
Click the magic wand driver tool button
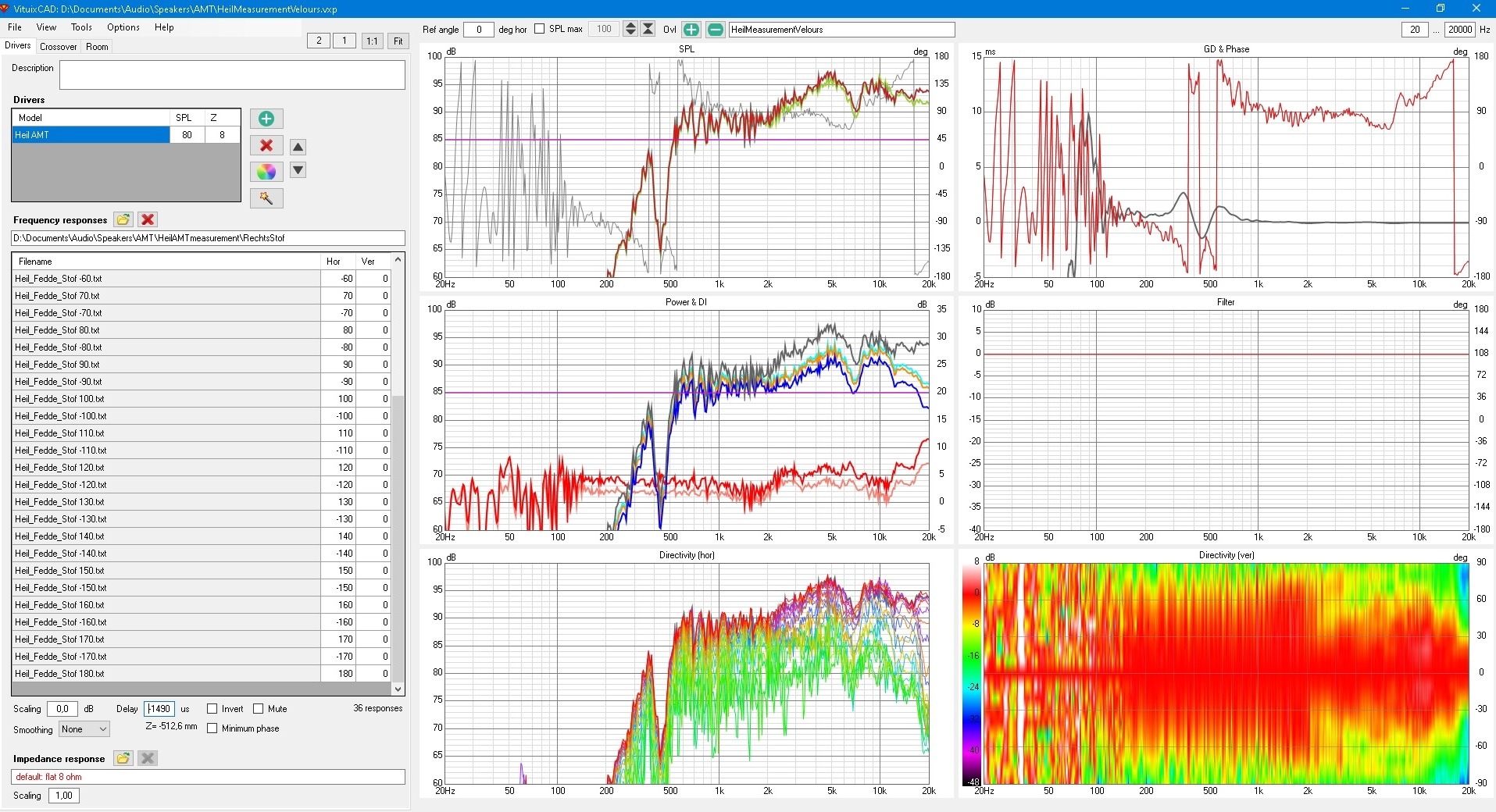266,198
